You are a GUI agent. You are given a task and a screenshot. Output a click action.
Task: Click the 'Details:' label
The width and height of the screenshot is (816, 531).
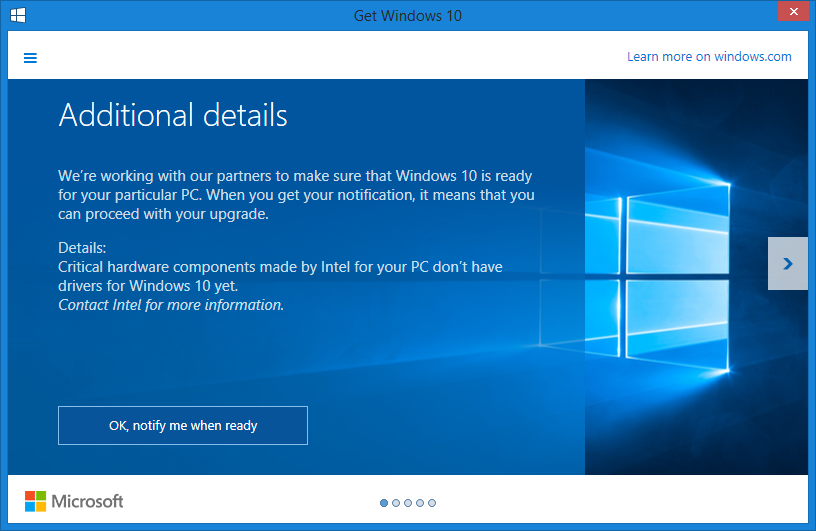coord(82,247)
